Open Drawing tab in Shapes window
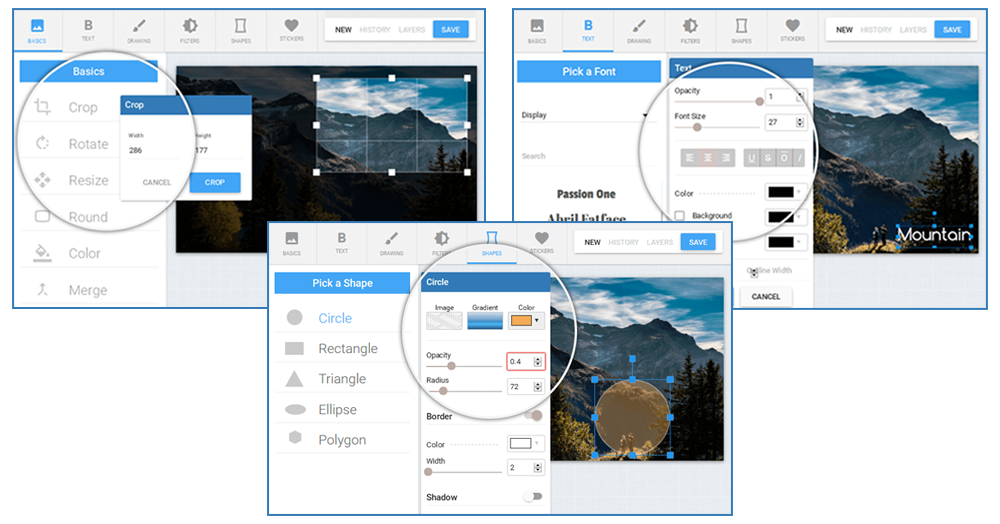The image size is (1000, 524). pyautogui.click(x=391, y=243)
